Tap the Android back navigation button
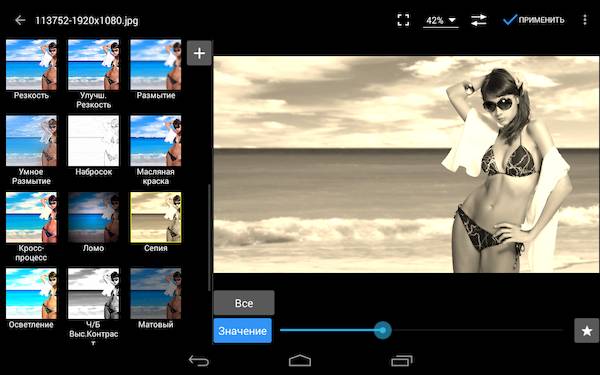The image size is (600, 375). tap(199, 360)
